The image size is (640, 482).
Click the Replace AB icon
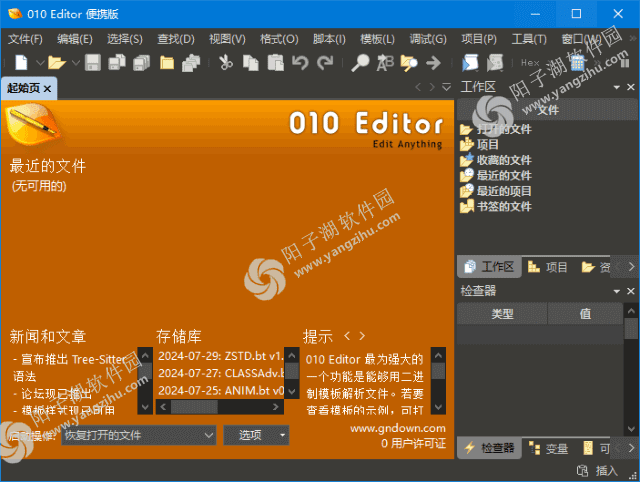coord(385,63)
